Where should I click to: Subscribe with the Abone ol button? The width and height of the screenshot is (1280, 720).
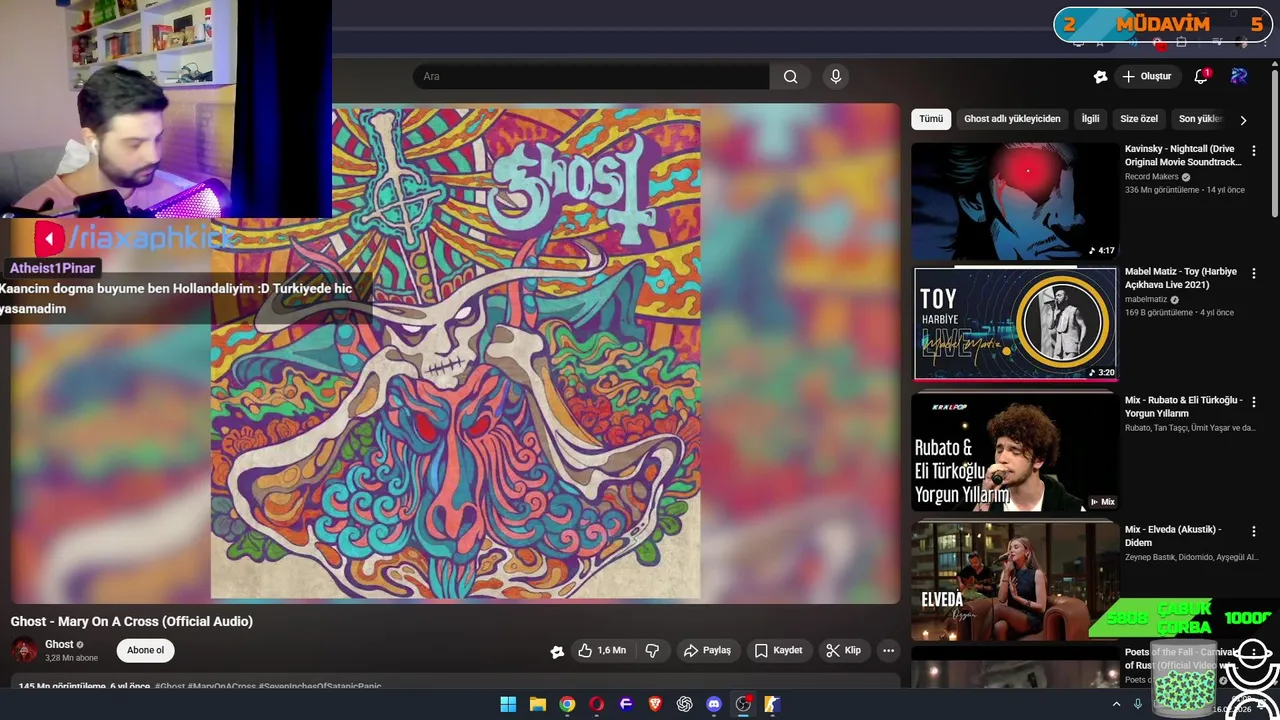click(x=145, y=651)
